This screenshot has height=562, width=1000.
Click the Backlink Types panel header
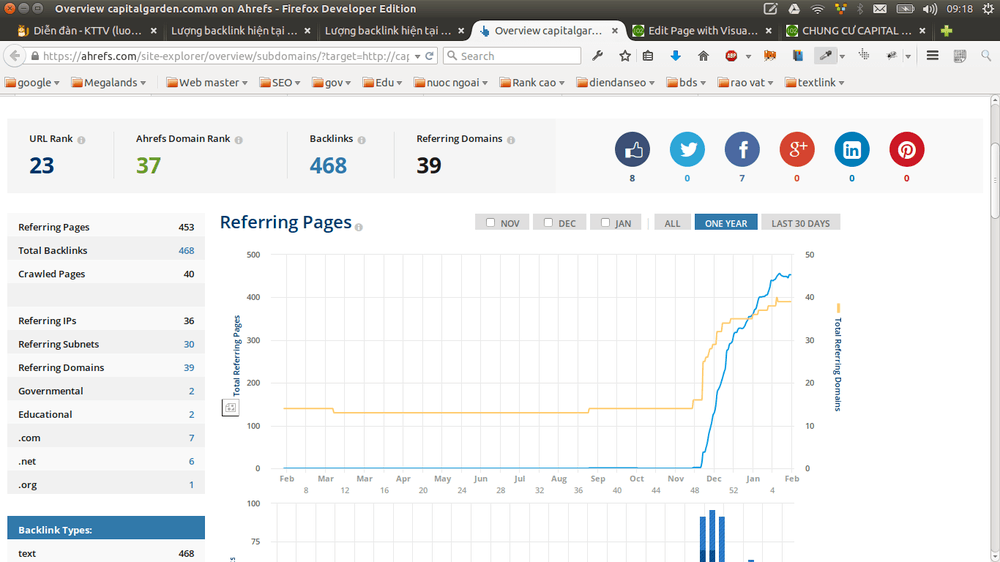tap(106, 528)
